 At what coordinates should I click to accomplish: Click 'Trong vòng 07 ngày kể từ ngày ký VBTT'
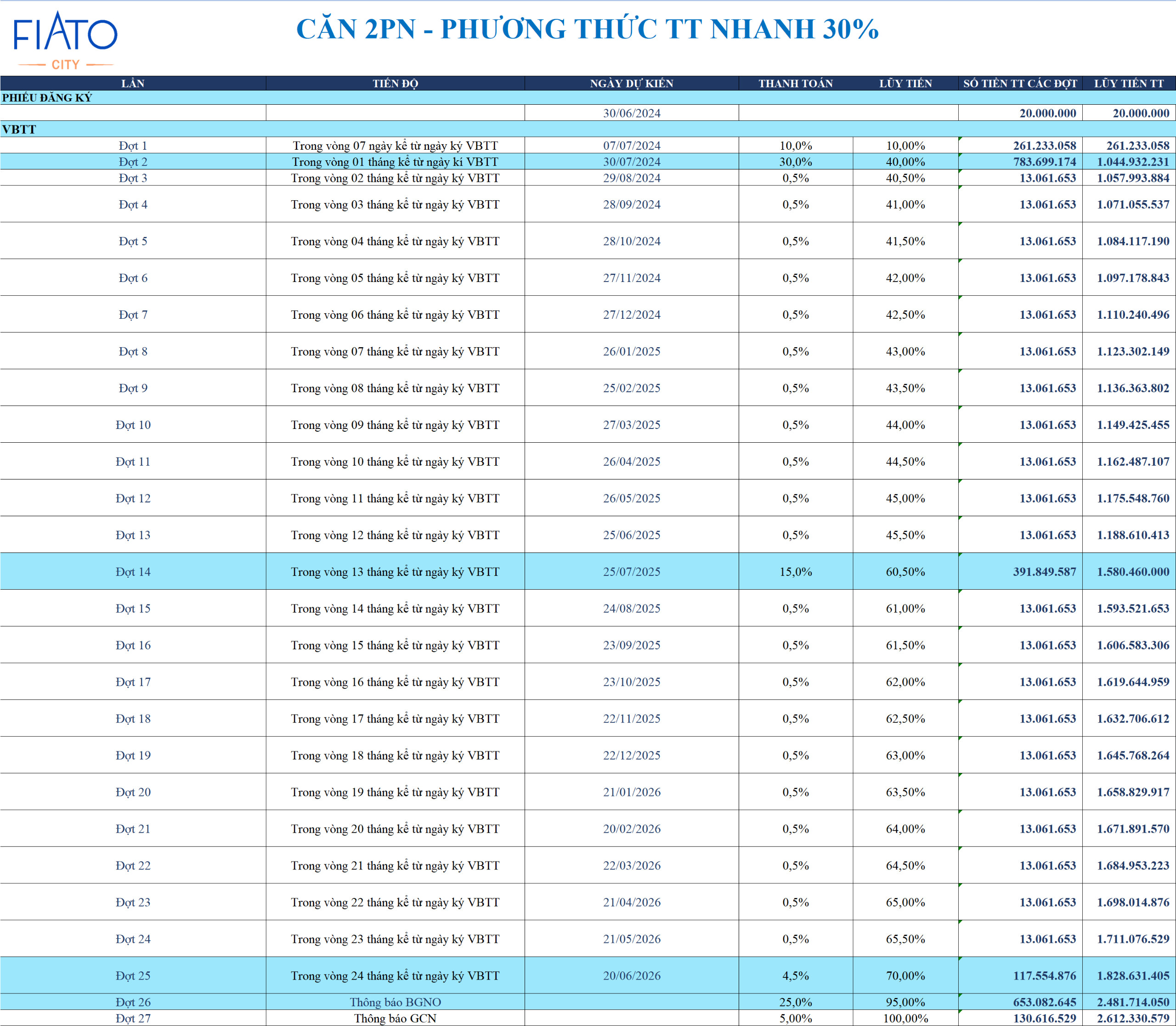pos(395,146)
